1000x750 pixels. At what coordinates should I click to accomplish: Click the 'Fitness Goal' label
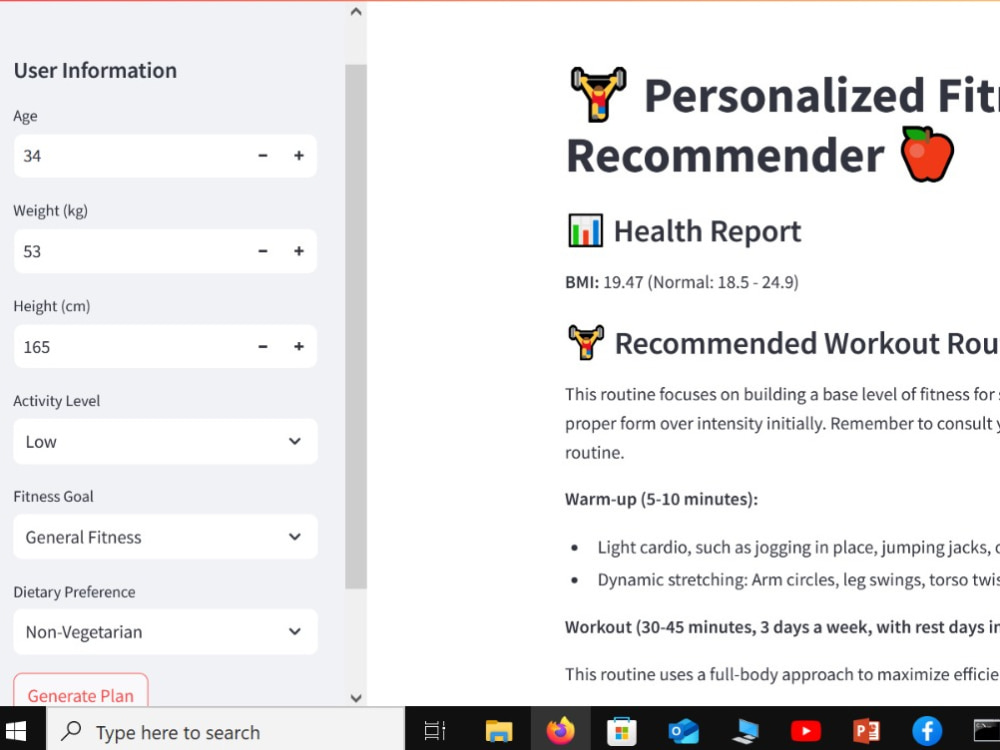54,496
